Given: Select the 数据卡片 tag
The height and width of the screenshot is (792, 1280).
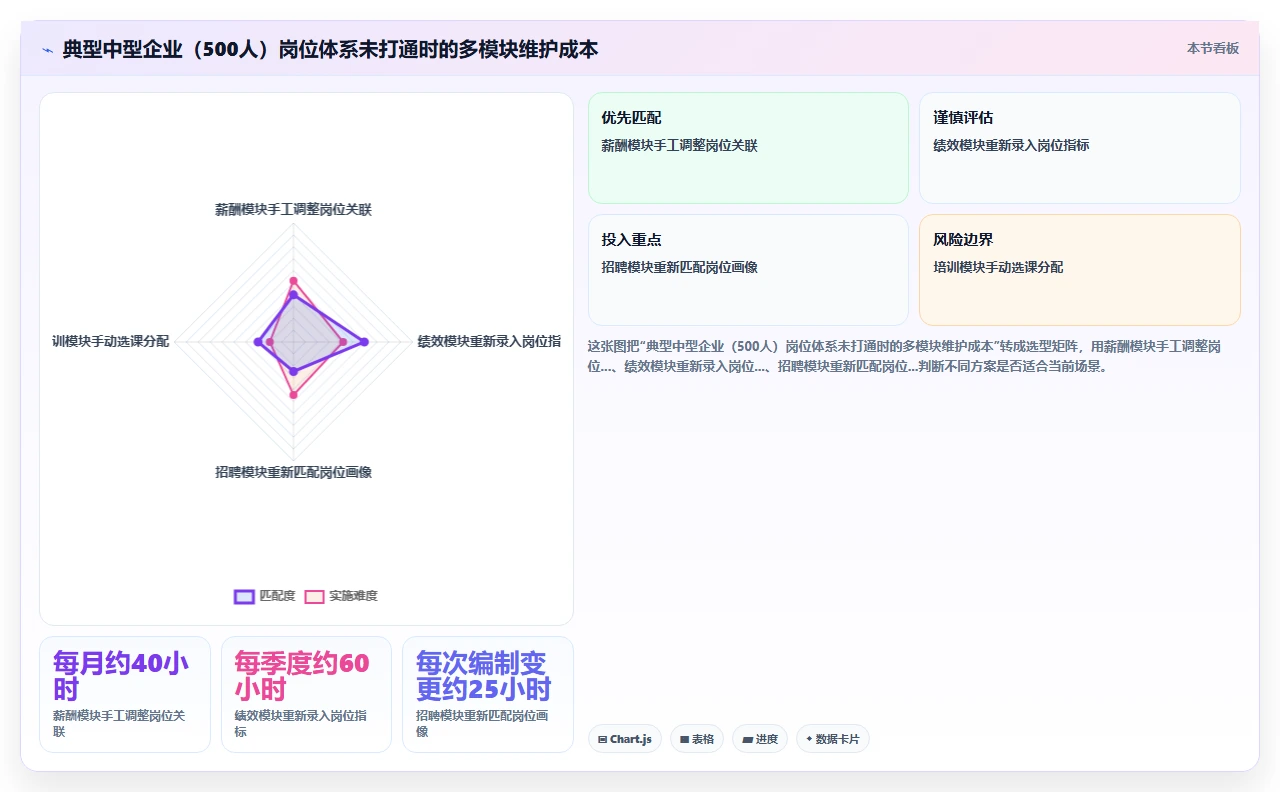Looking at the screenshot, I should click(833, 739).
